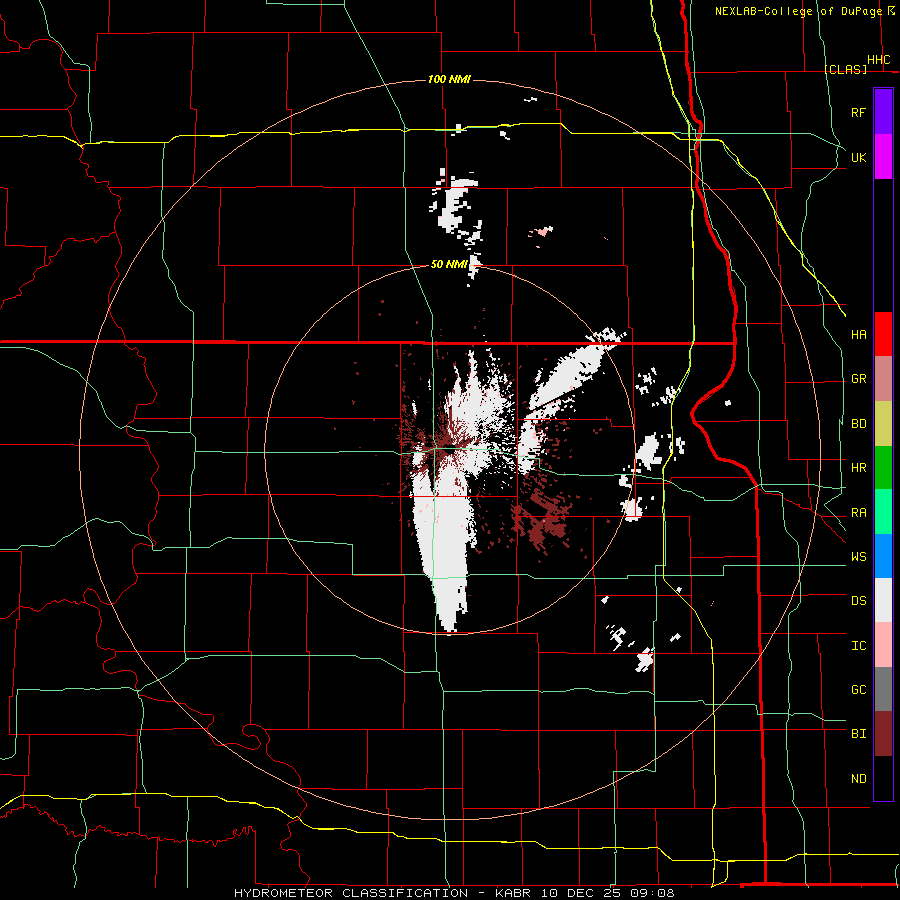
Task: Click the WS legend label
Action: coord(859,557)
